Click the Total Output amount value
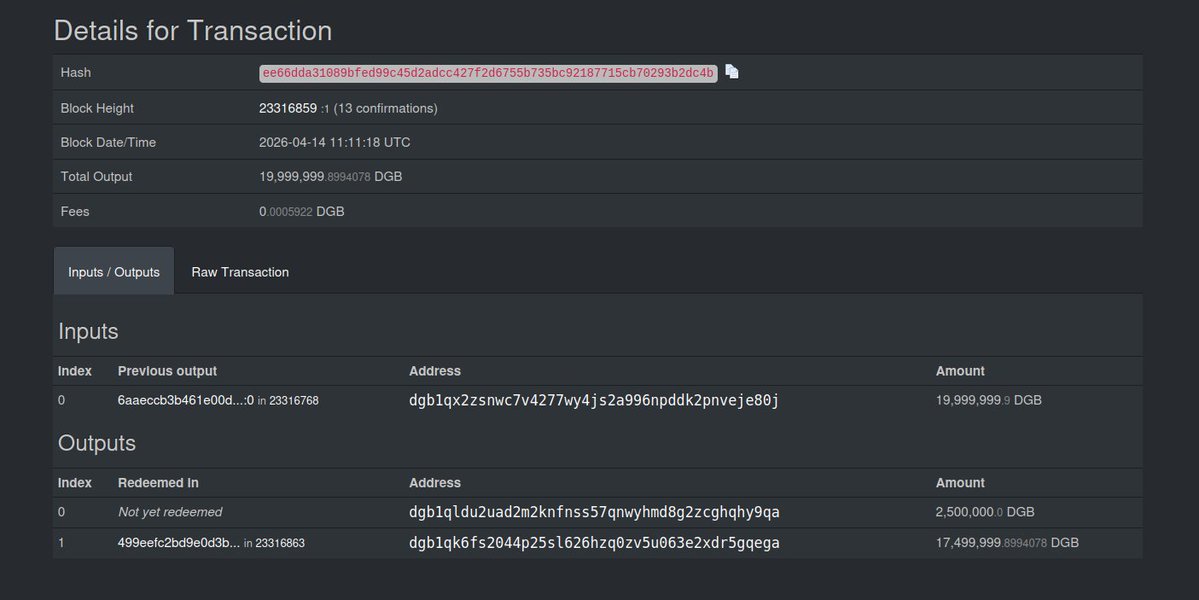This screenshot has height=600, width=1199. (x=330, y=177)
